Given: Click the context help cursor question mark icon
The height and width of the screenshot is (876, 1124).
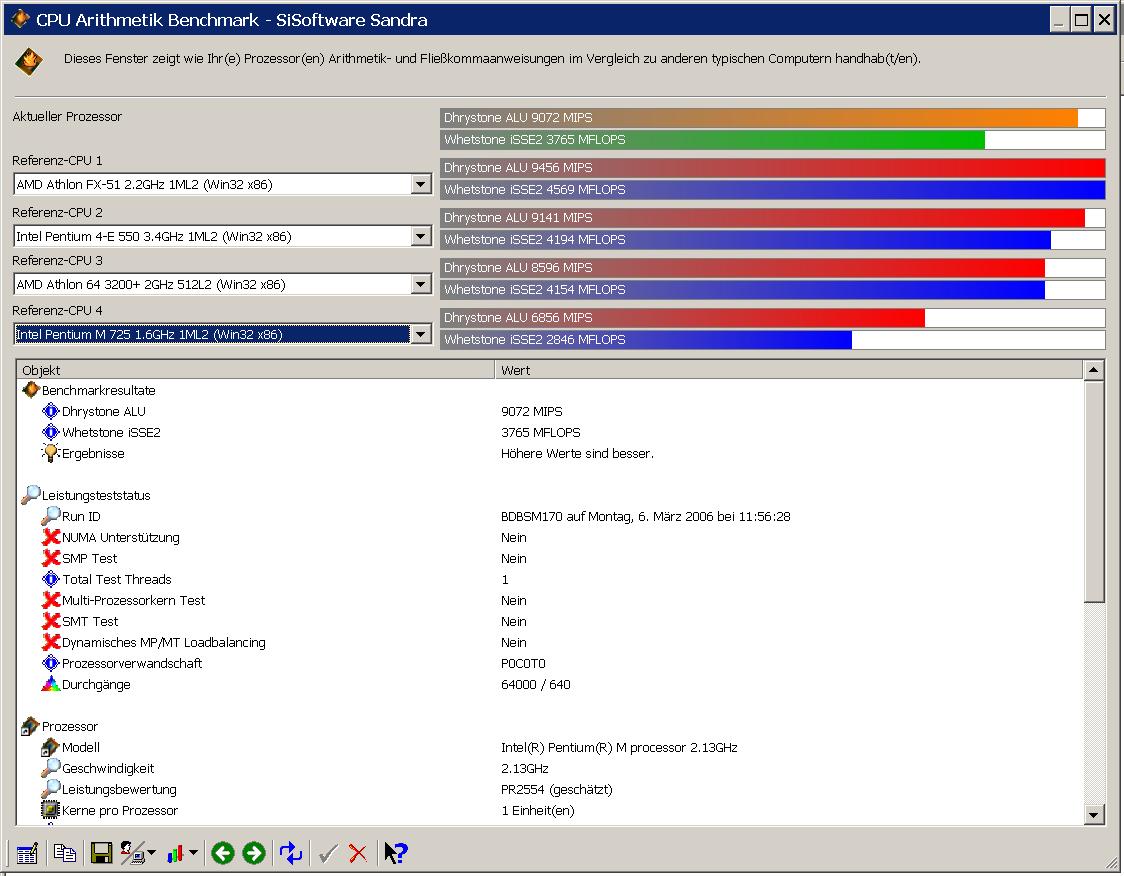Looking at the screenshot, I should pos(396,853).
